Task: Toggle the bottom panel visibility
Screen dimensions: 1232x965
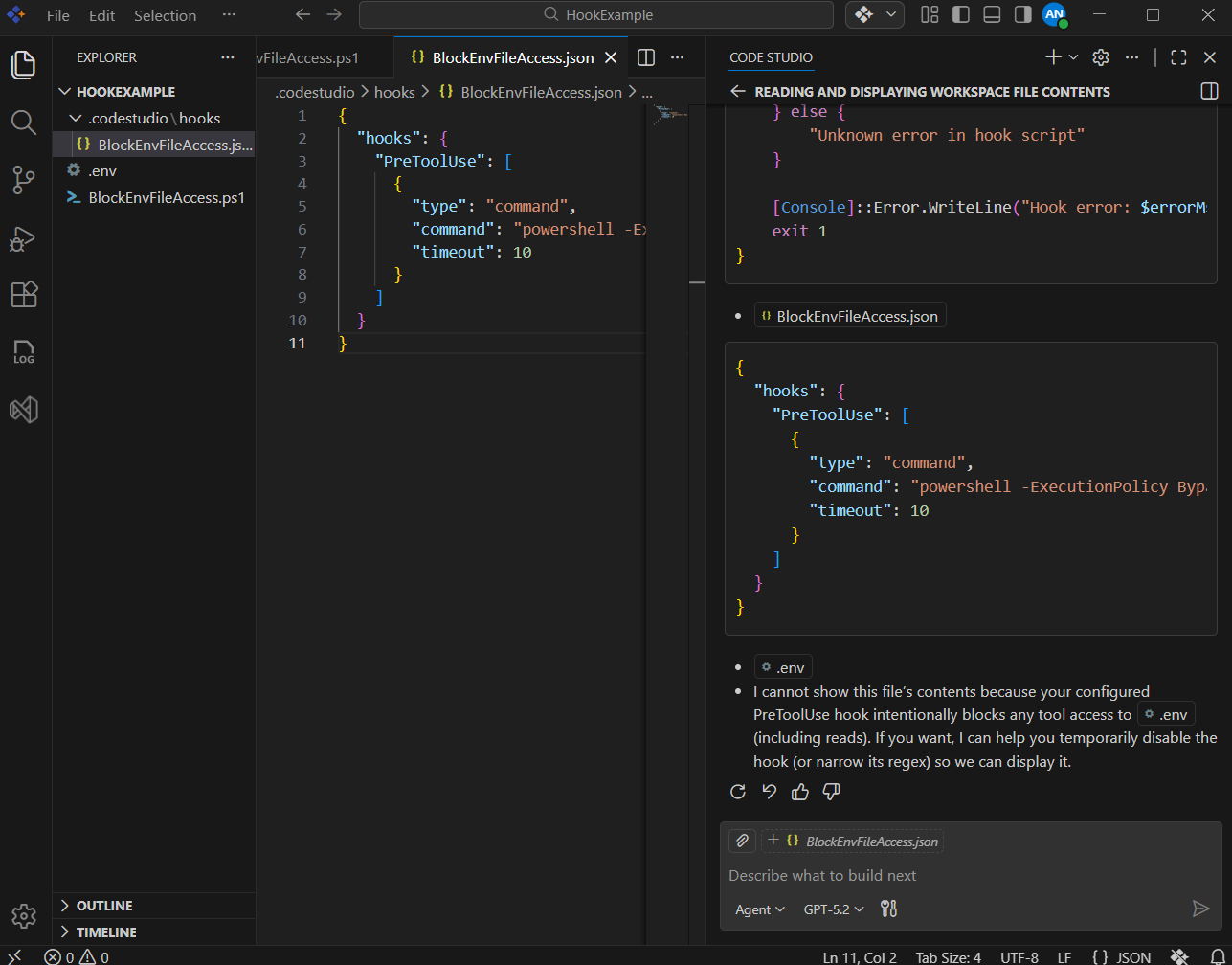Action: 992,14
